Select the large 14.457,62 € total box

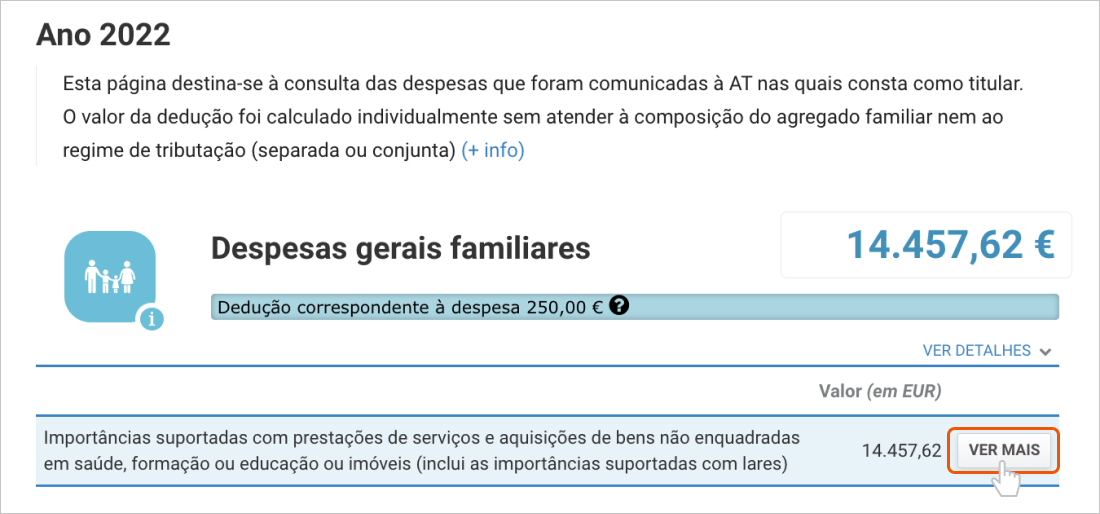click(x=925, y=245)
